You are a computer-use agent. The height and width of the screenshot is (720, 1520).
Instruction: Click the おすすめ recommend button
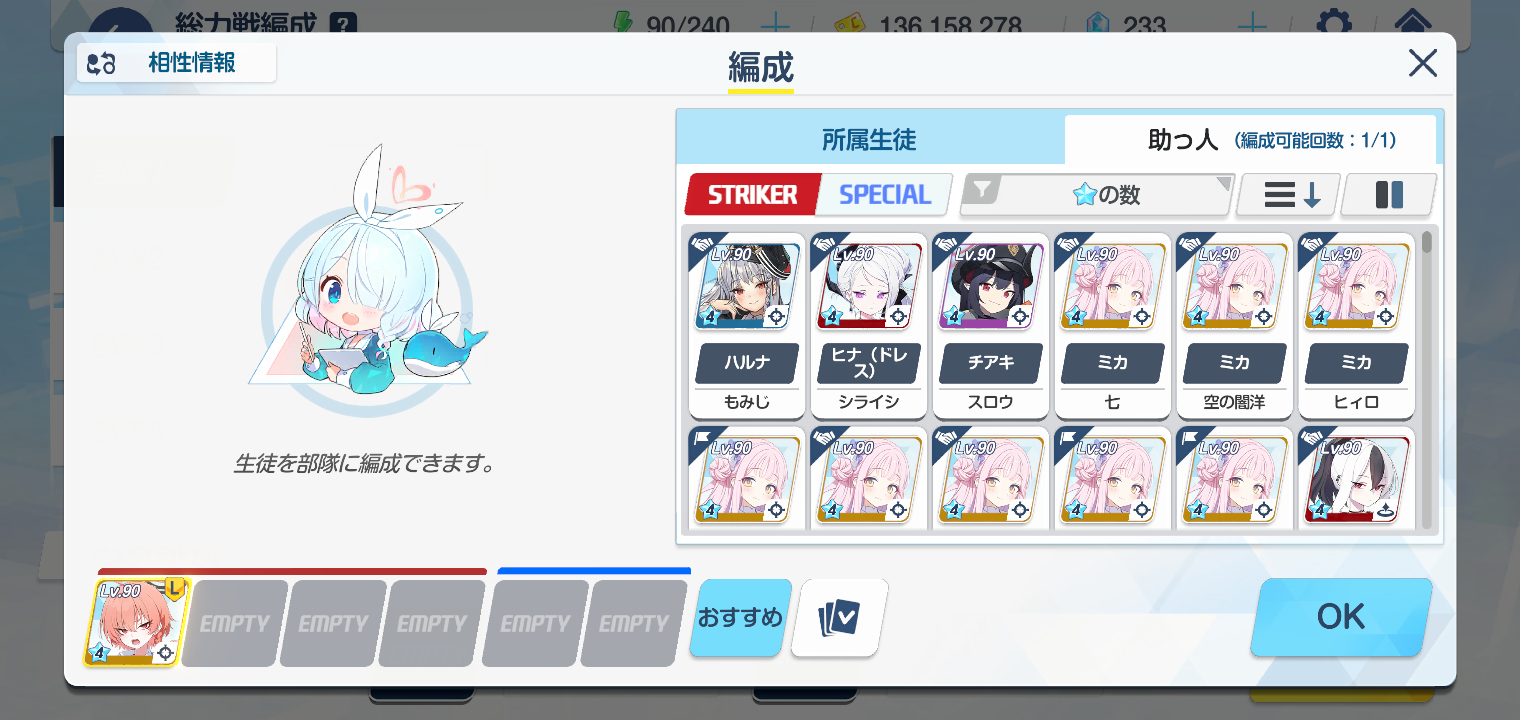click(x=741, y=618)
